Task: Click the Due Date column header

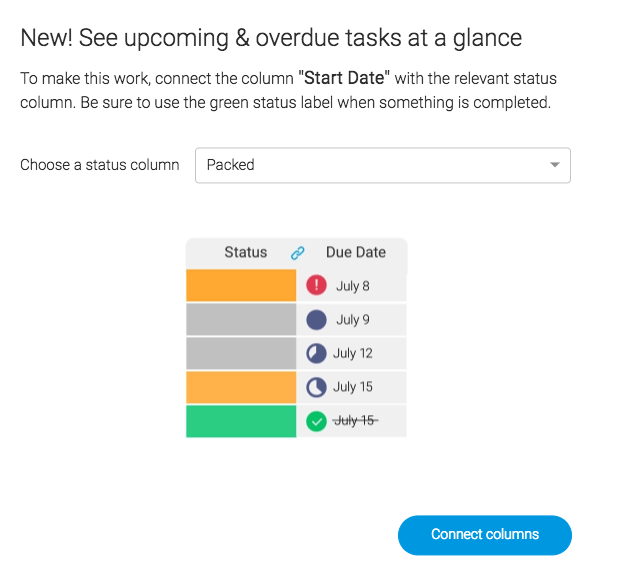Action: pyautogui.click(x=356, y=252)
